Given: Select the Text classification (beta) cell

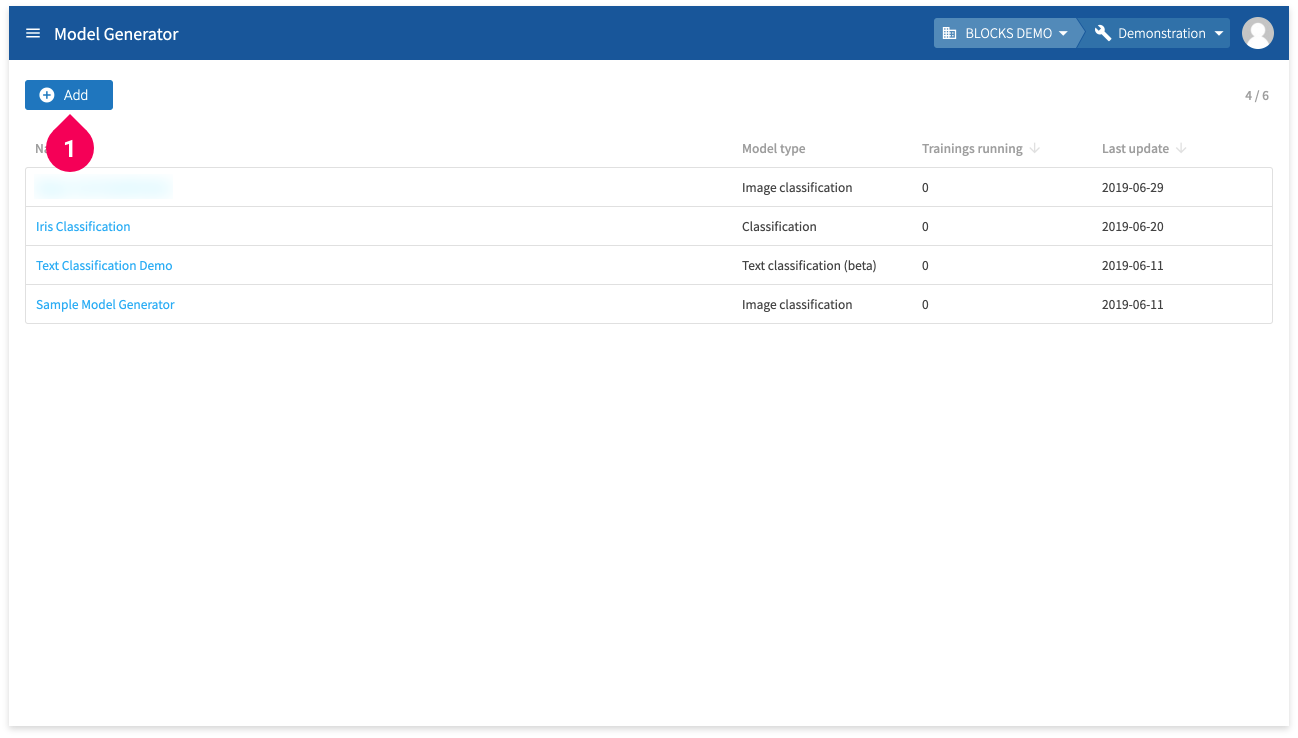Looking at the screenshot, I should point(809,265).
